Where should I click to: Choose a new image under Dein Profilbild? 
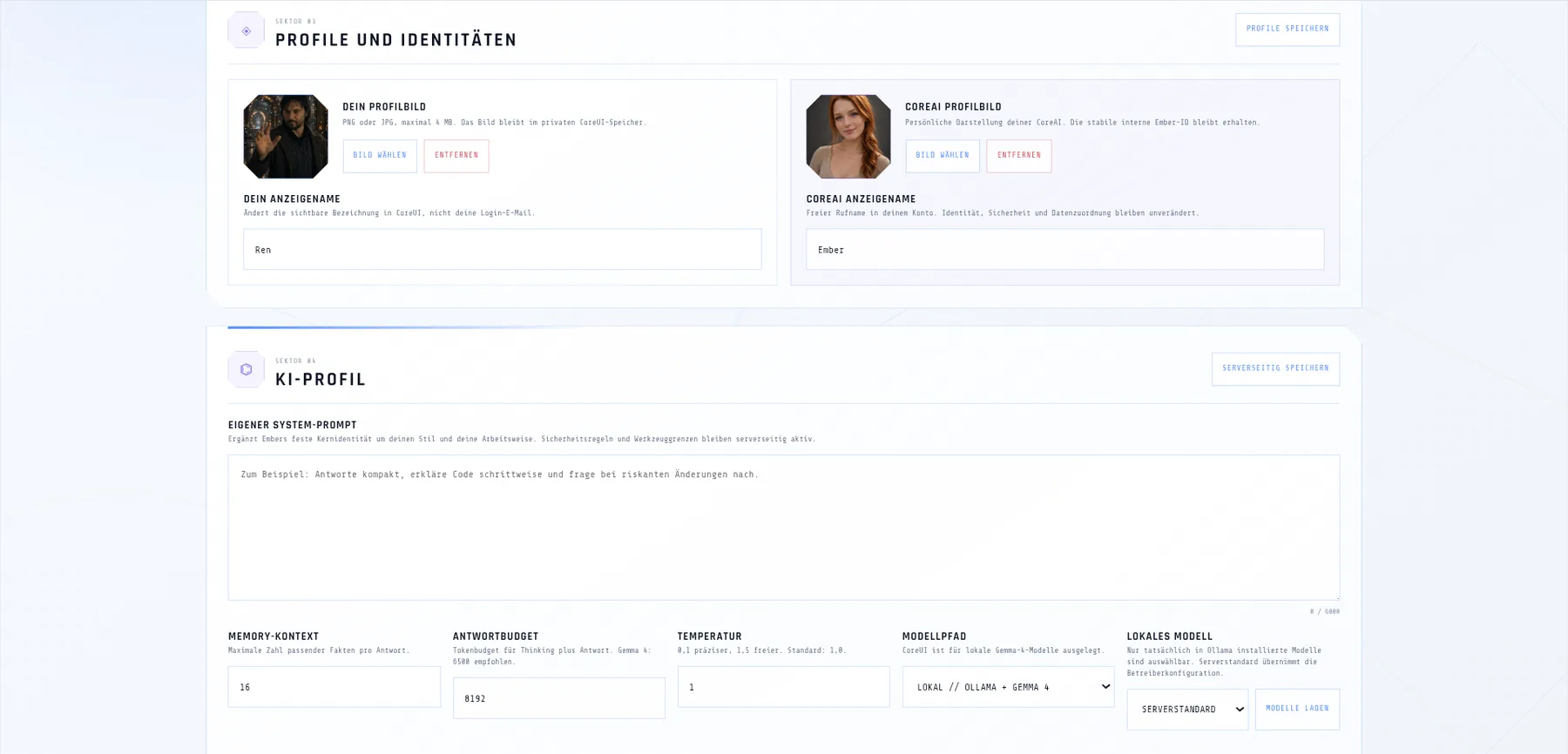click(380, 156)
